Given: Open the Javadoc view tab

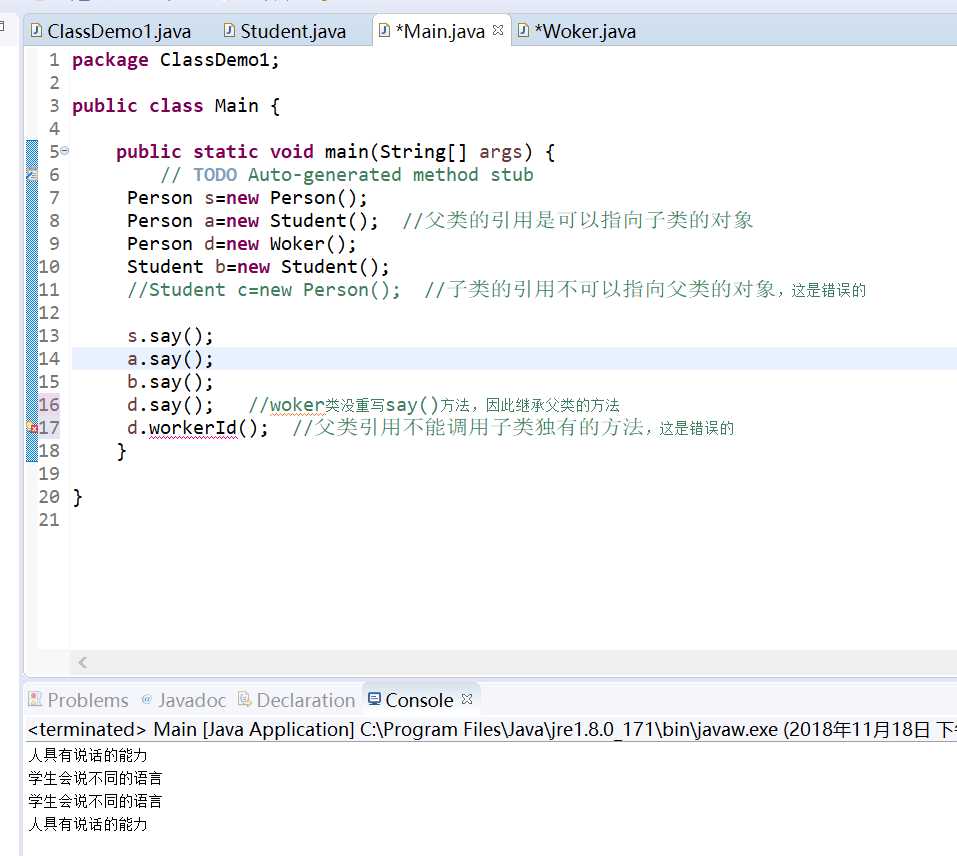Looking at the screenshot, I should click(x=183, y=700).
